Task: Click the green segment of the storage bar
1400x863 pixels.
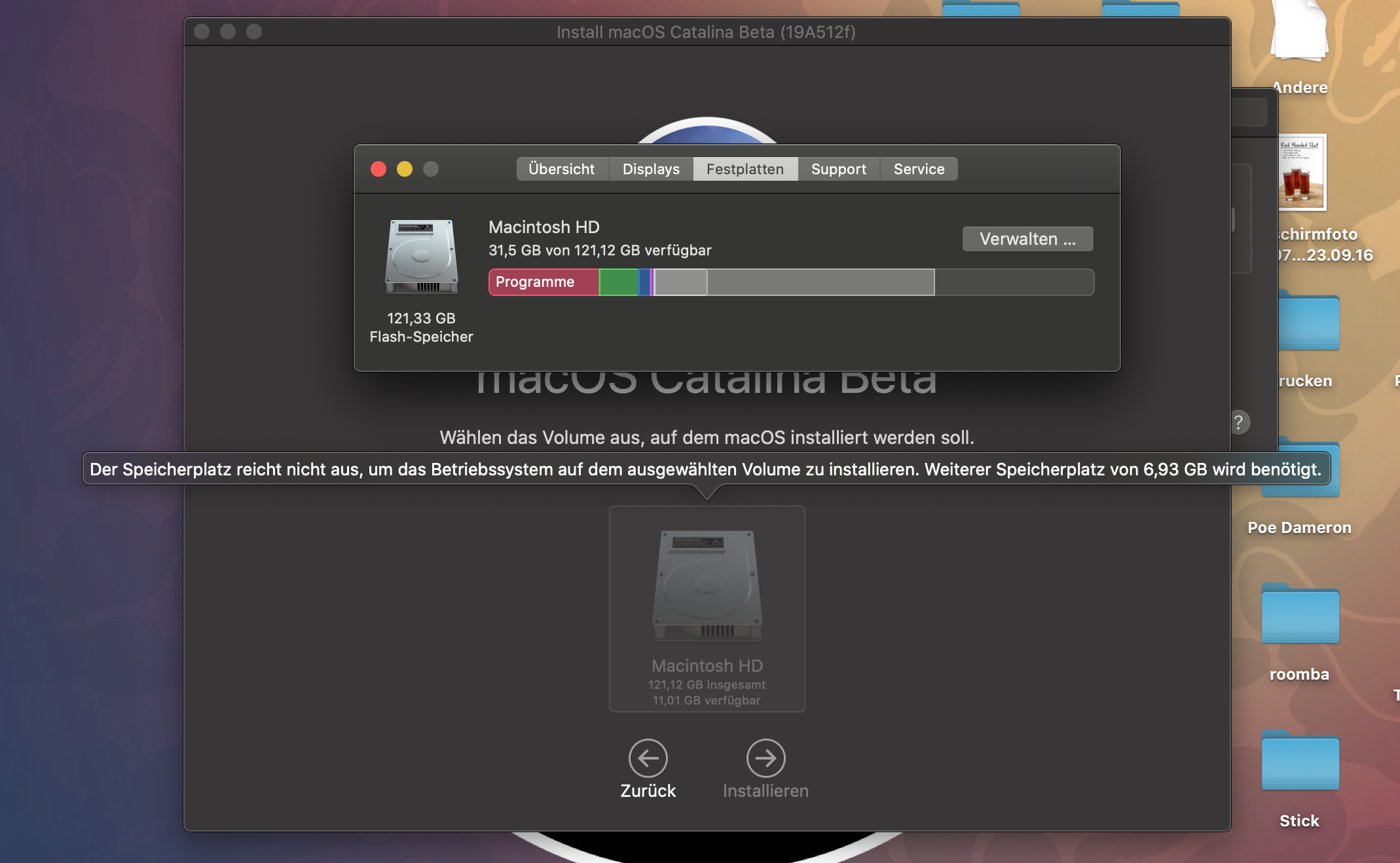Action: [618, 282]
